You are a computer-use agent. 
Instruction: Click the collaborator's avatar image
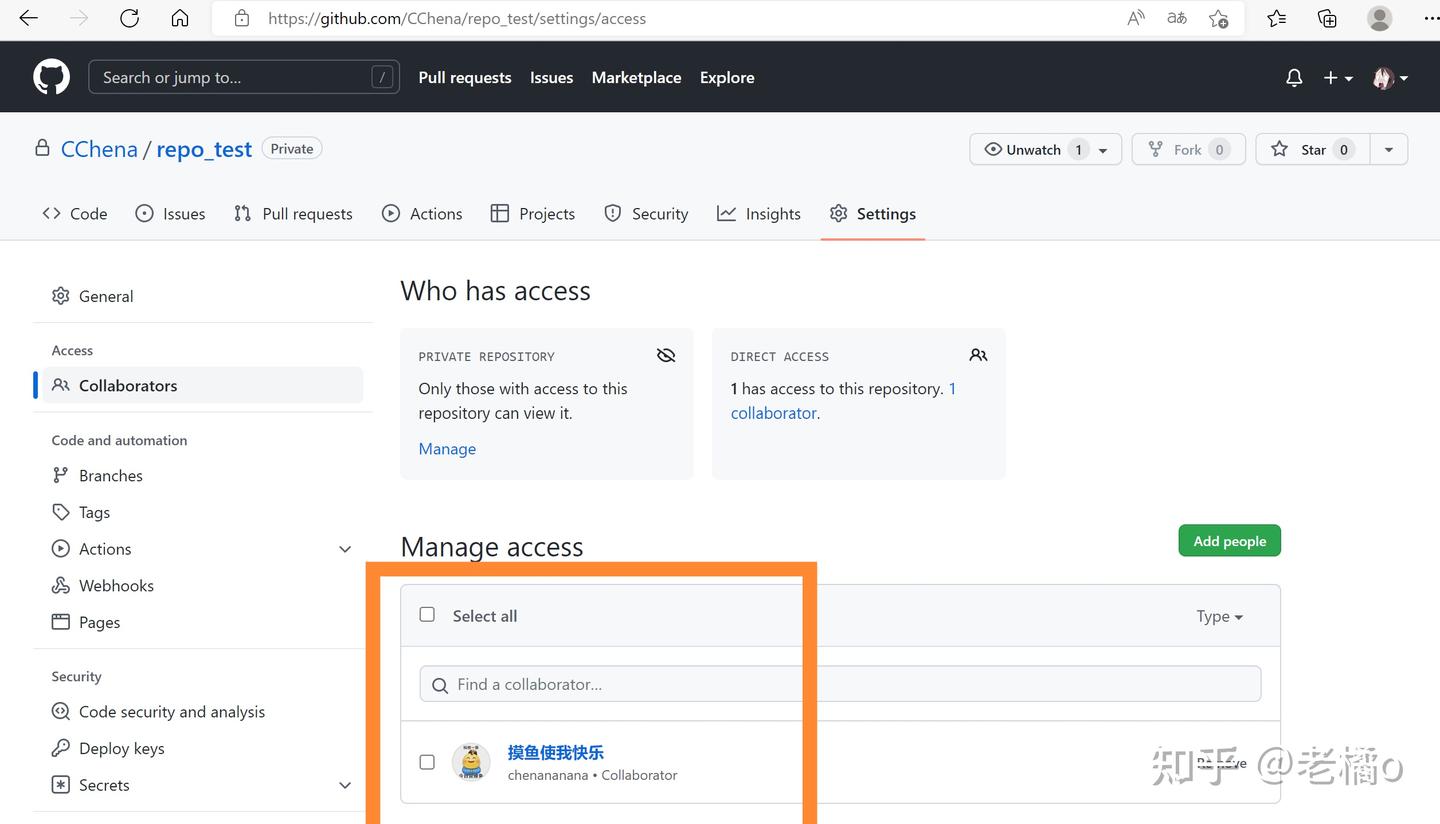471,762
